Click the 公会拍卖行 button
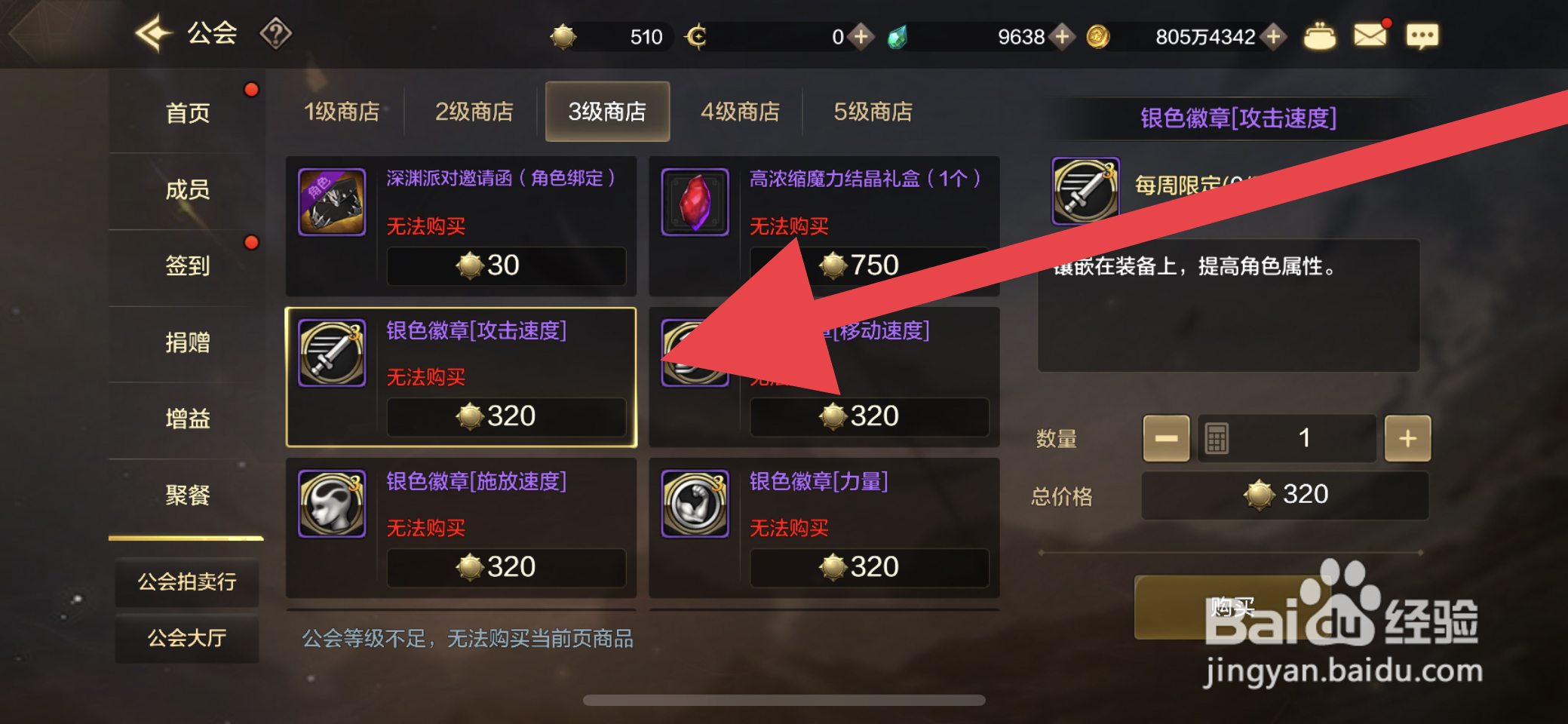1568x724 pixels. coord(187,581)
